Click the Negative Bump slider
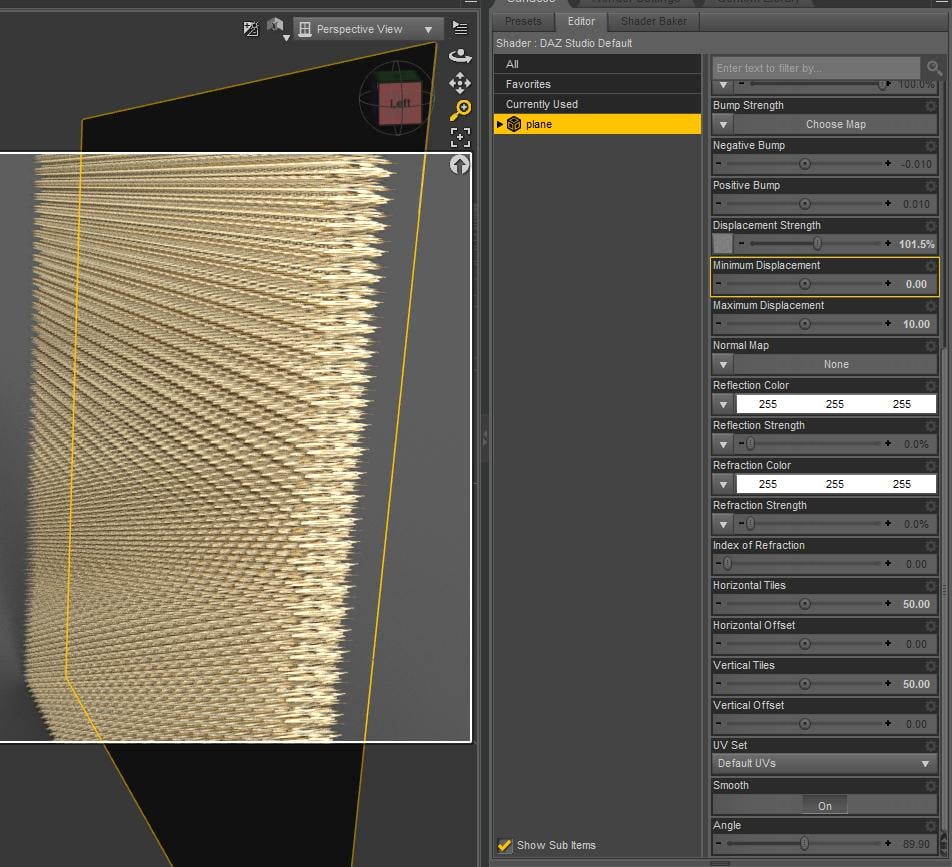 click(804, 164)
